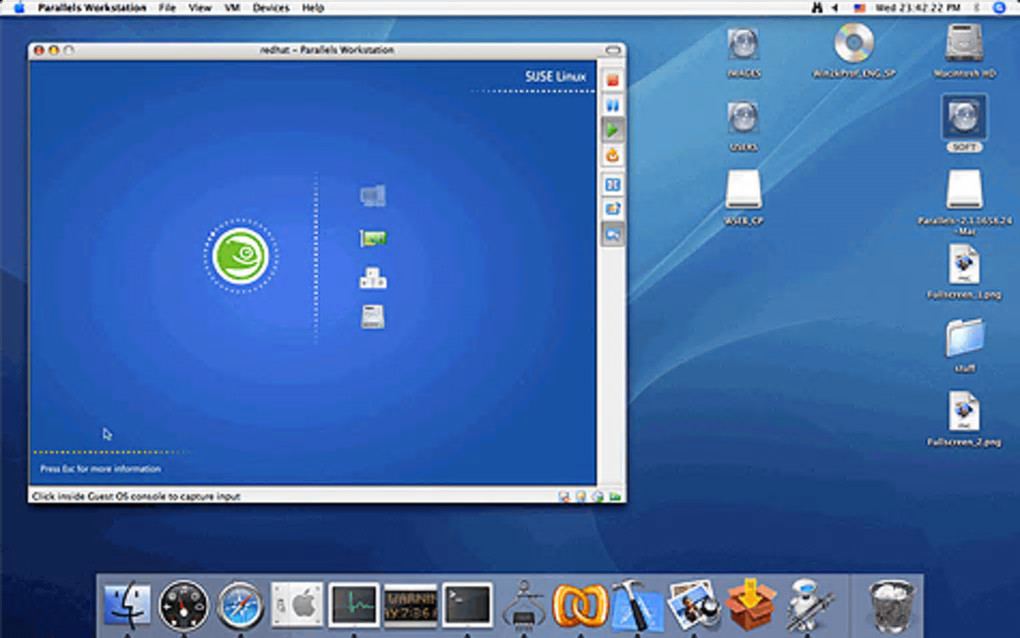Stop the VM with the red button
The image size is (1020, 638).
[x=612, y=80]
